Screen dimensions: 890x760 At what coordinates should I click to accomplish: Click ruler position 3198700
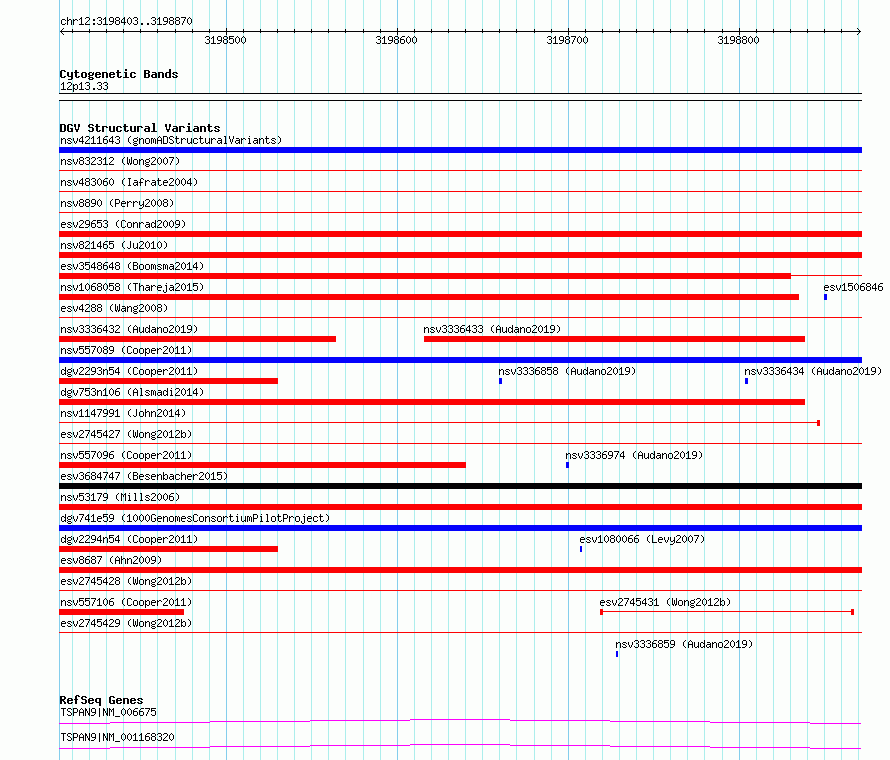pyautogui.click(x=567, y=40)
